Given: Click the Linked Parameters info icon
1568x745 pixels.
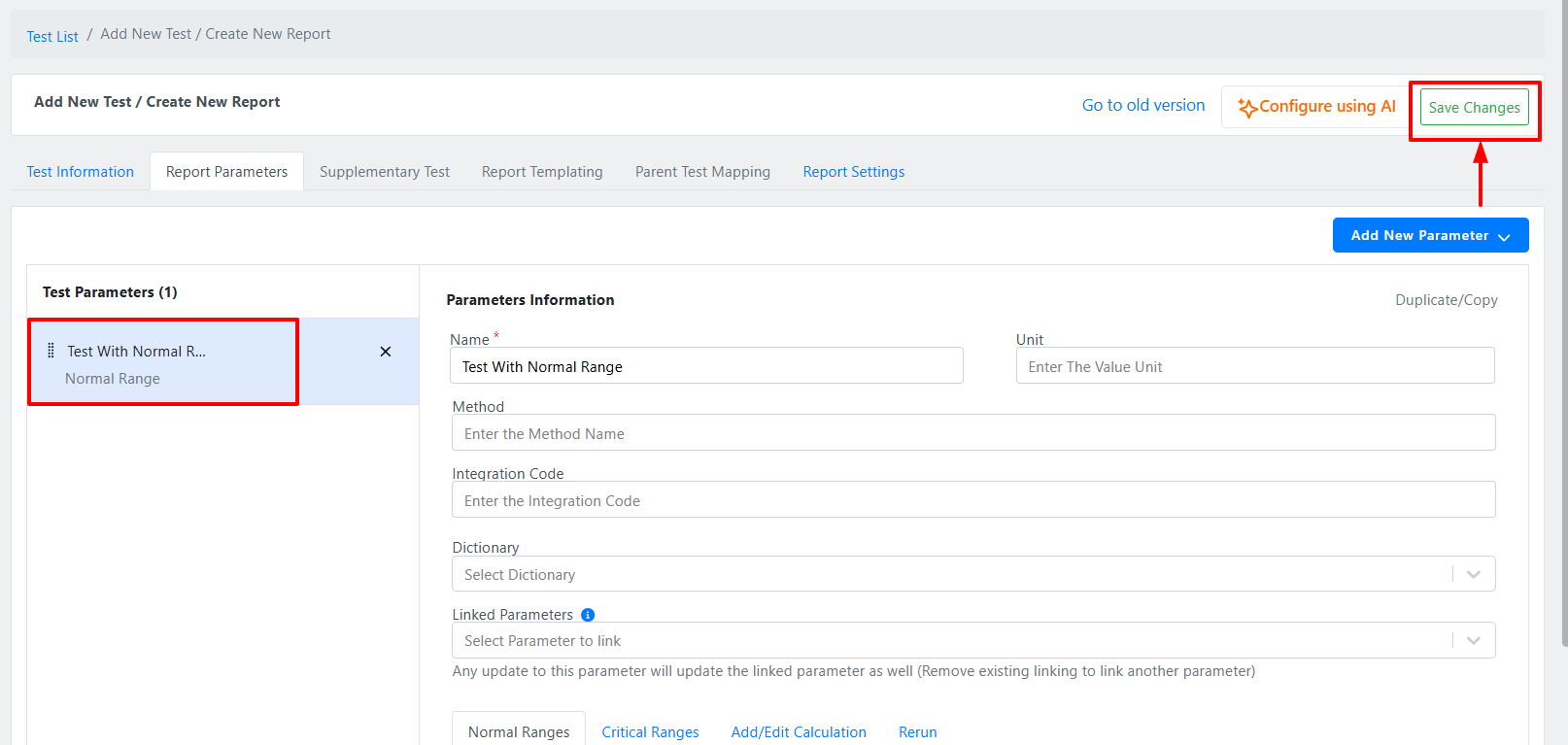Looking at the screenshot, I should point(588,615).
